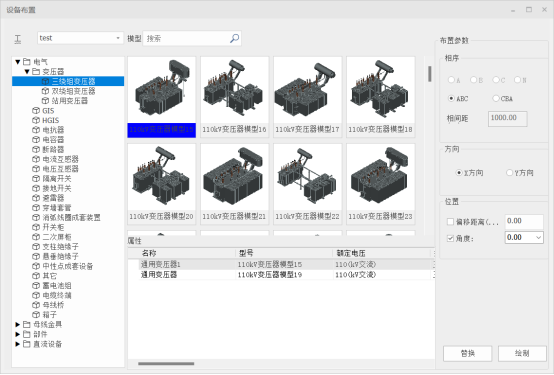Open the 电容器 category

point(48,140)
